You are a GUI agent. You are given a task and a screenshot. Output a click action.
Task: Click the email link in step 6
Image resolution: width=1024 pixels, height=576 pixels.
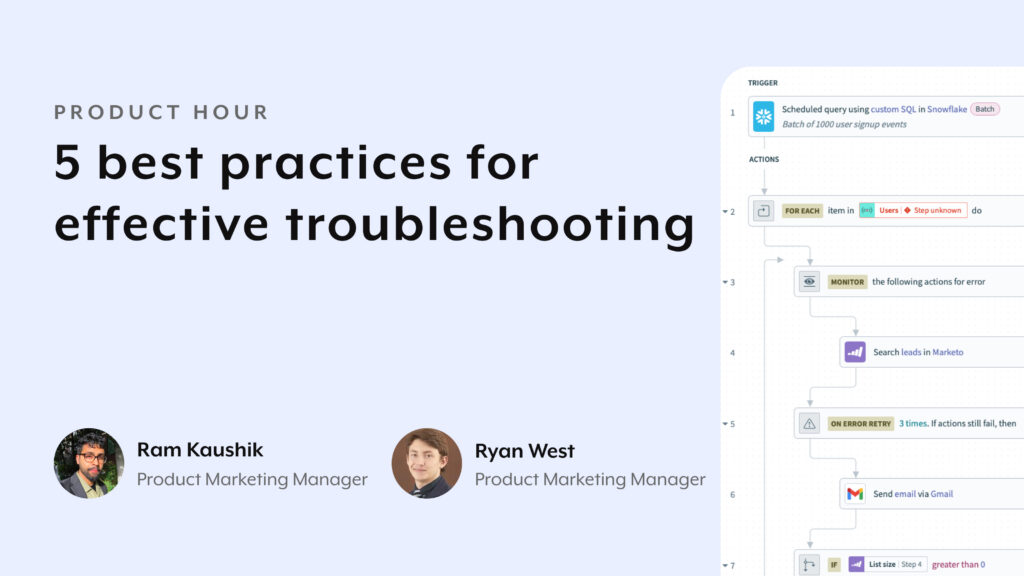click(904, 494)
